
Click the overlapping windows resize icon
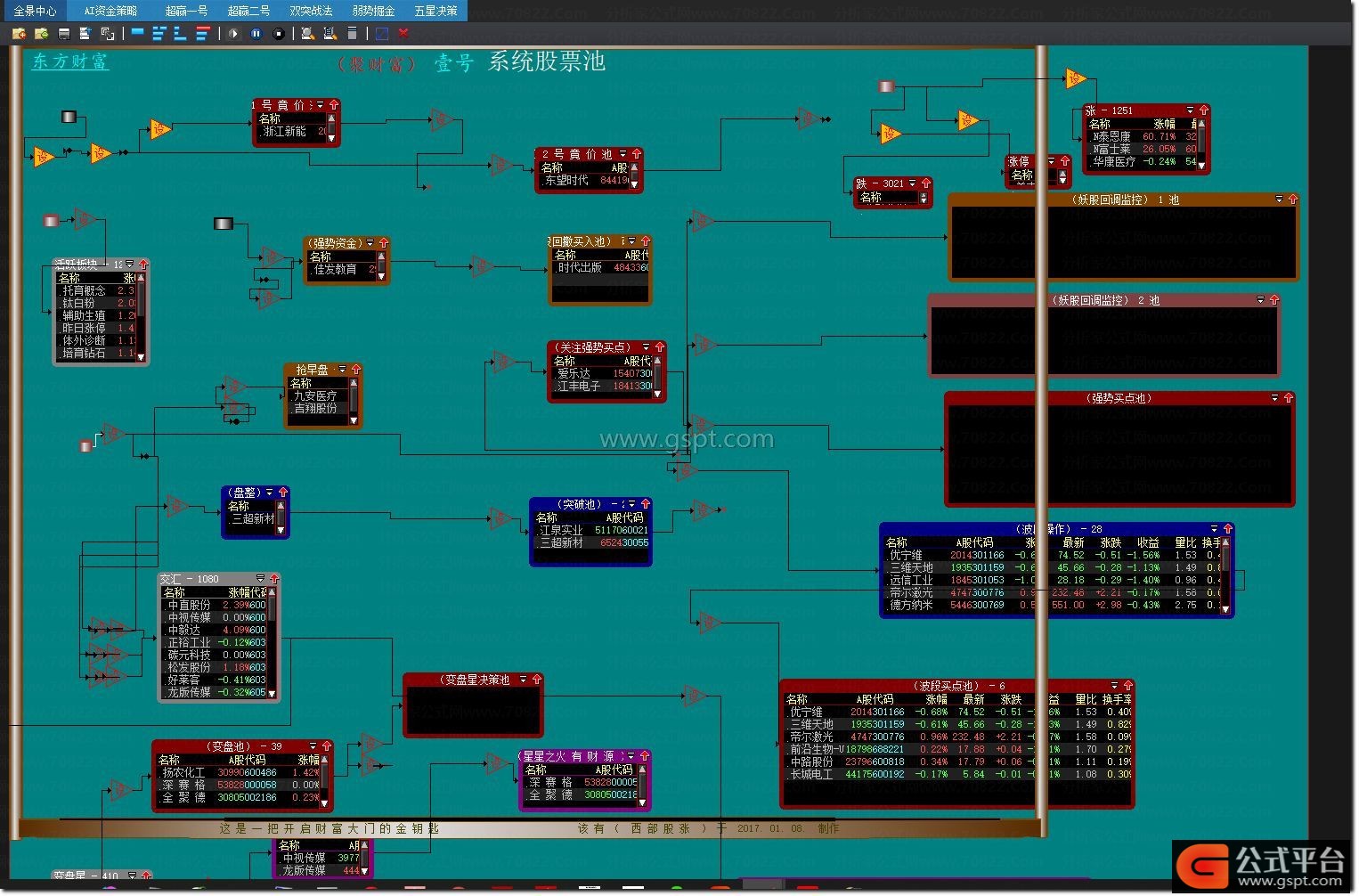point(108,34)
